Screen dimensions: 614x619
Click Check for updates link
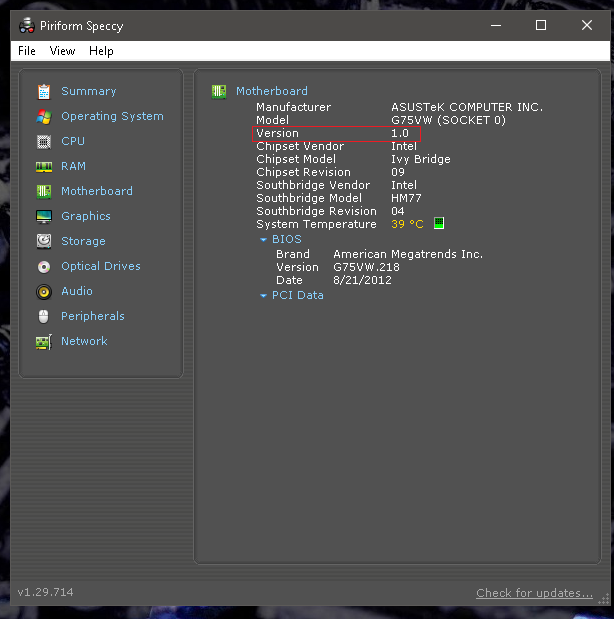pos(534,593)
